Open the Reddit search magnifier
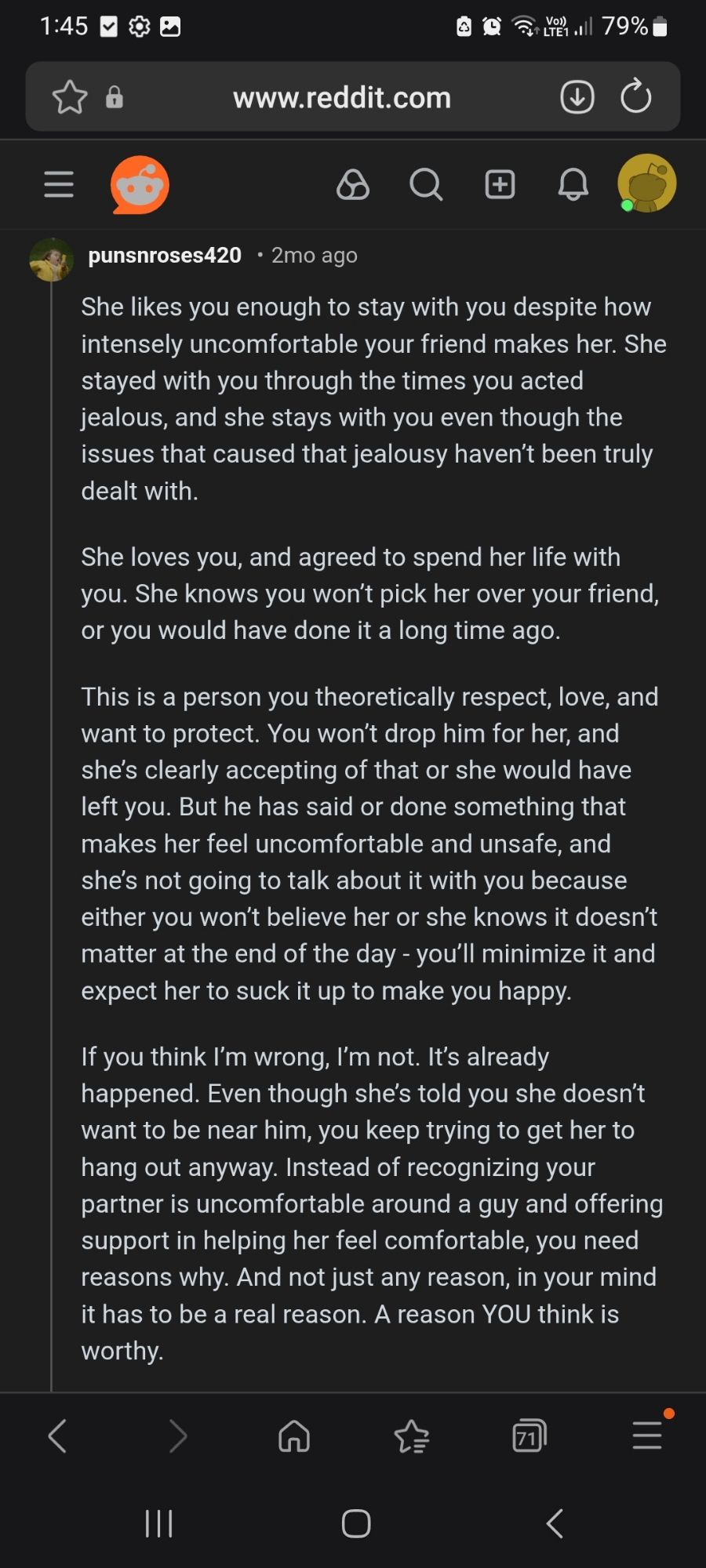 point(426,185)
